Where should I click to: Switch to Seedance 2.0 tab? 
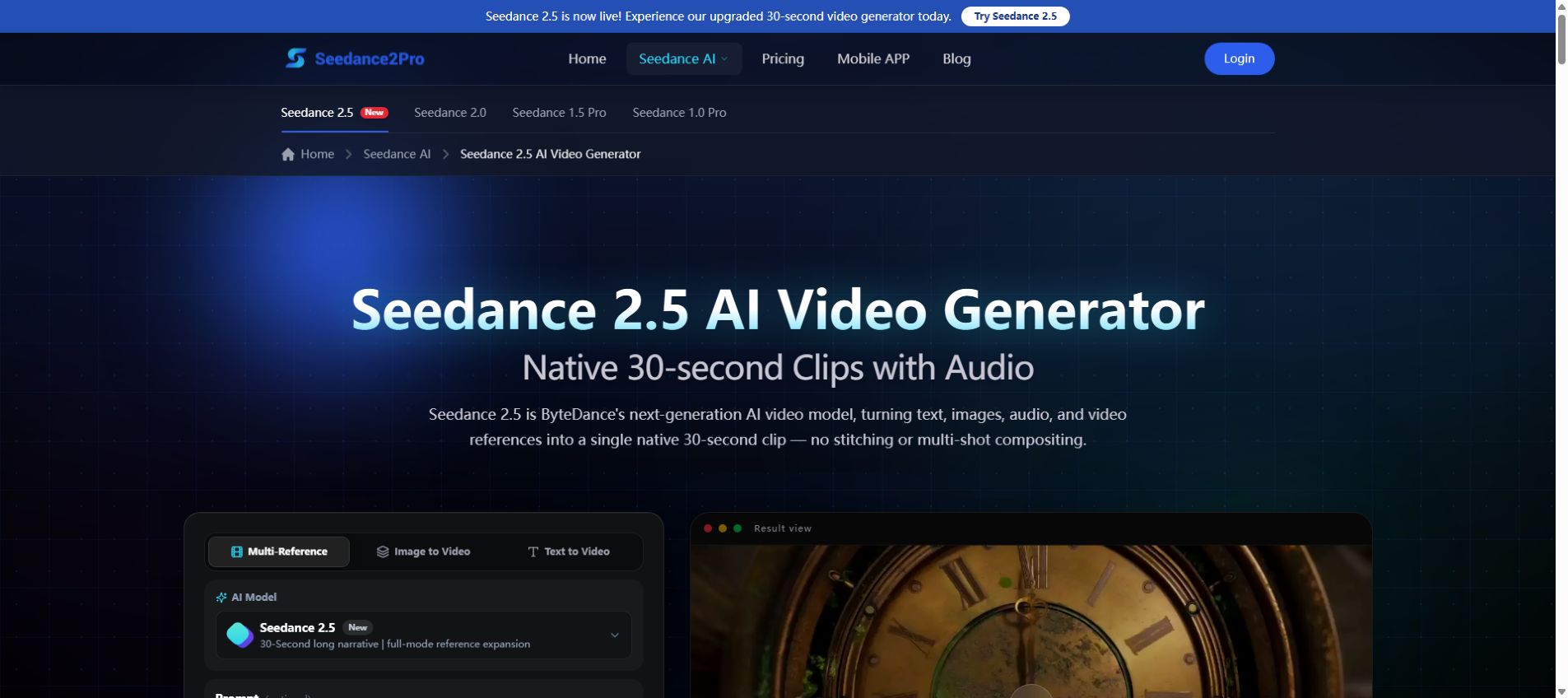point(450,113)
